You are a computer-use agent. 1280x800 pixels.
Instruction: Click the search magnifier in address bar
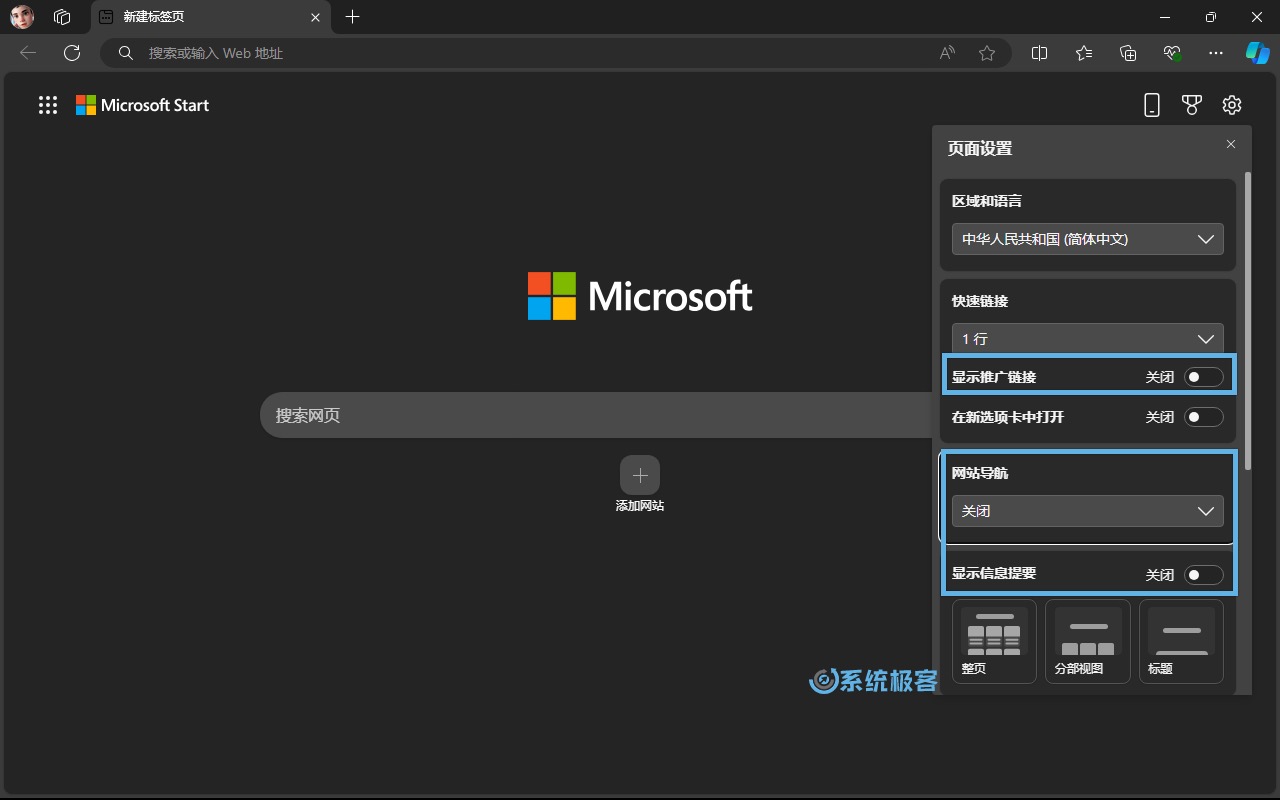point(126,53)
